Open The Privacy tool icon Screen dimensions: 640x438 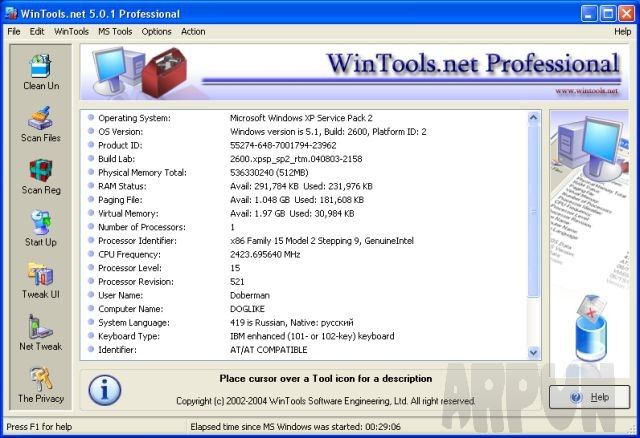(41, 379)
